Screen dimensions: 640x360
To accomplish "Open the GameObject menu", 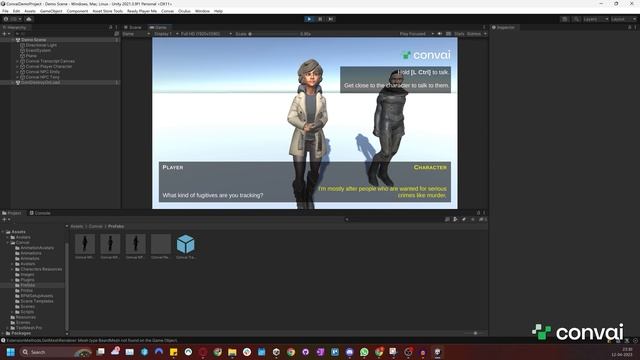I will point(51,11).
